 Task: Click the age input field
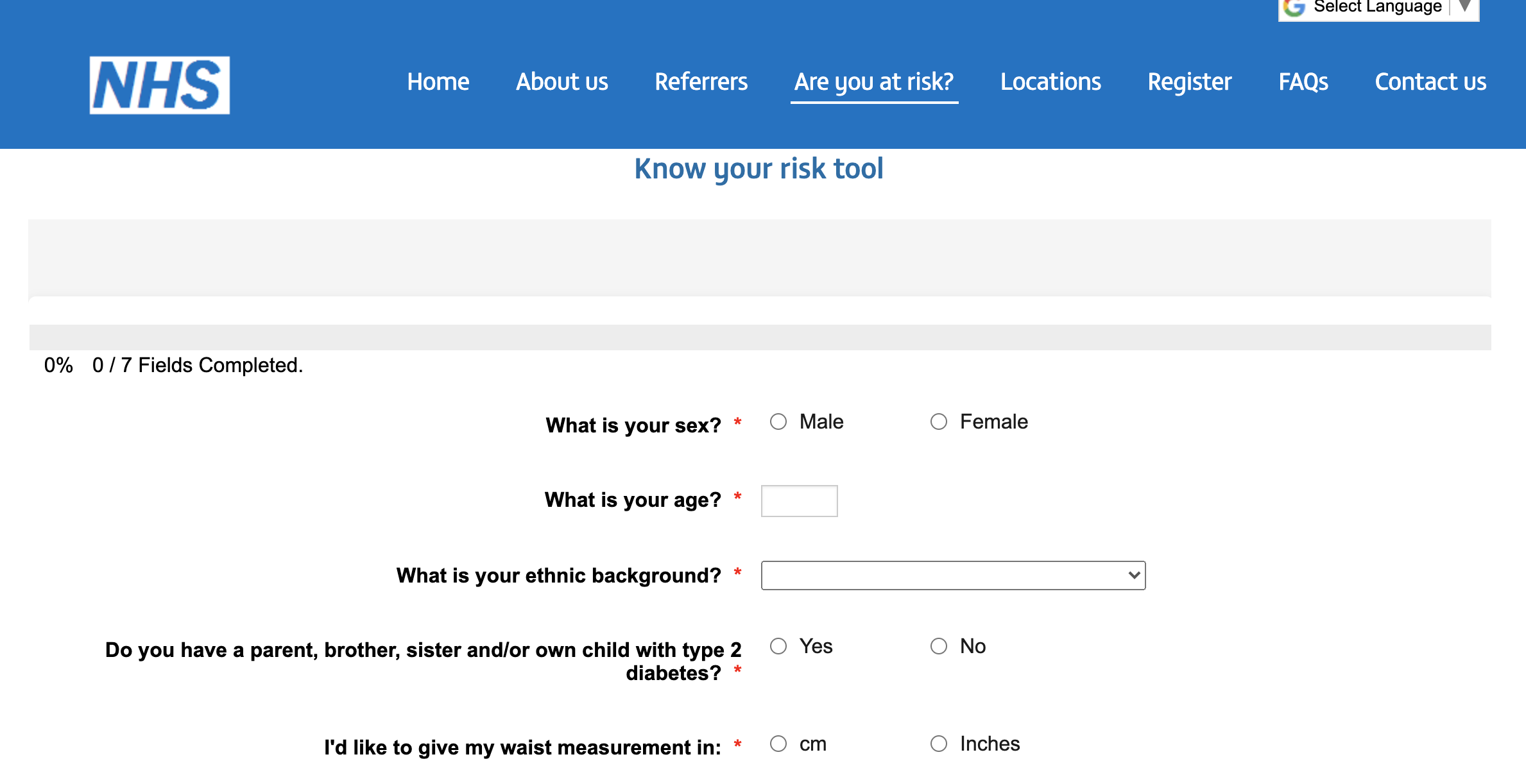pyautogui.click(x=799, y=500)
